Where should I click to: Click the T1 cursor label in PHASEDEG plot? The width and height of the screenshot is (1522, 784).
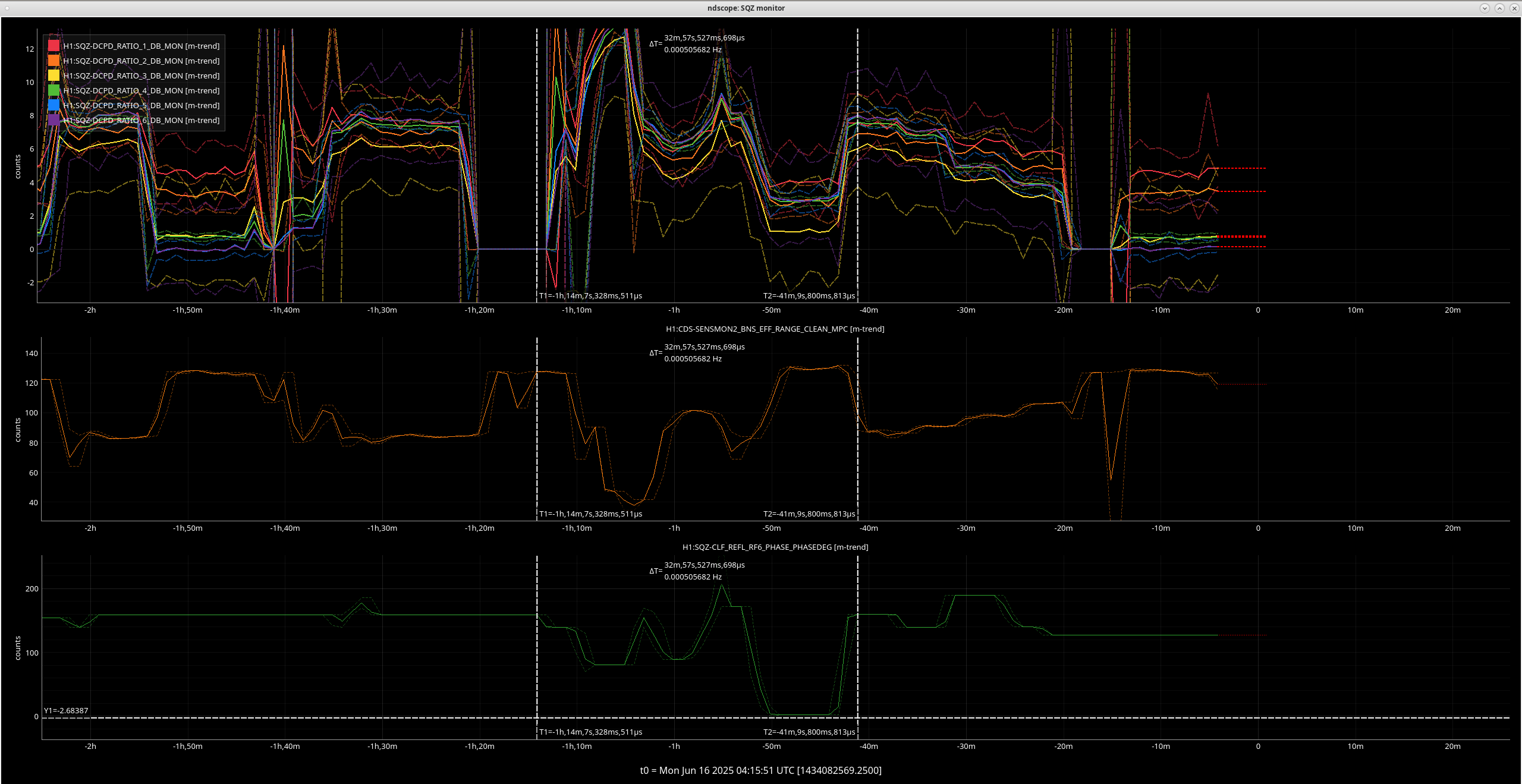590,732
